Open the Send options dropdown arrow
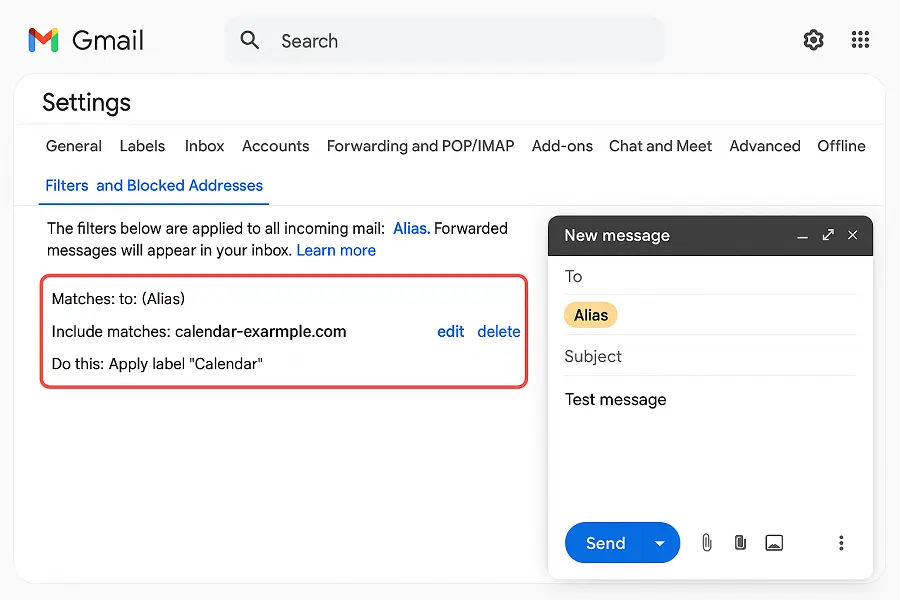This screenshot has height=600, width=900. (x=659, y=543)
